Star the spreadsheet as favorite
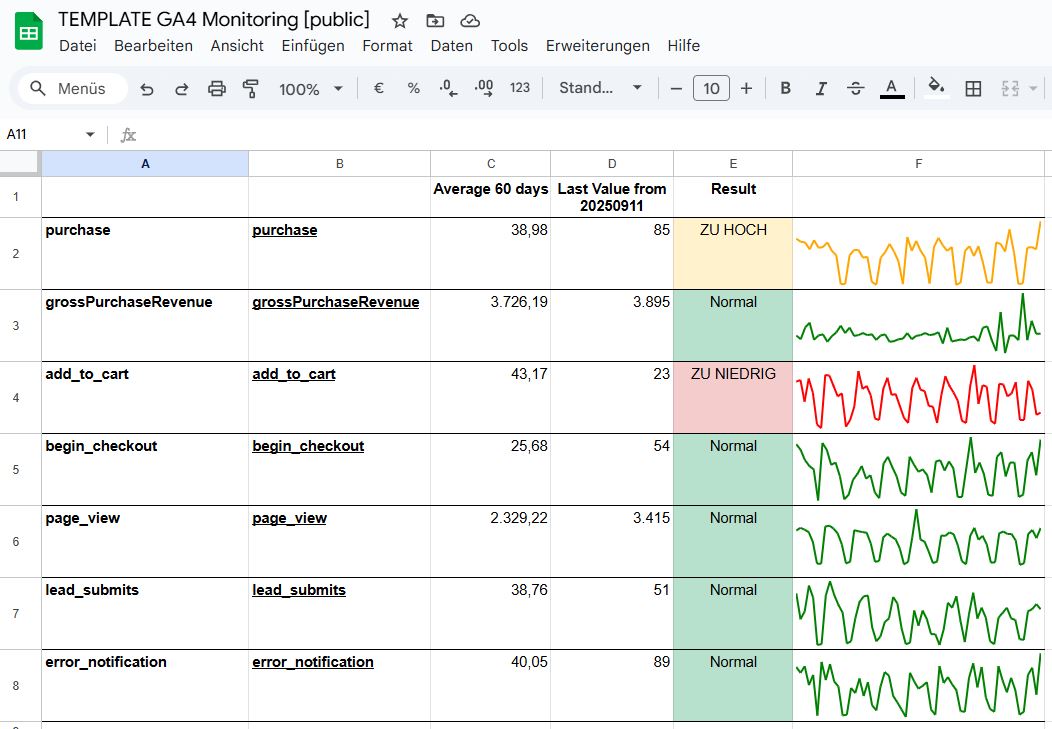Image resolution: width=1052 pixels, height=729 pixels. pyautogui.click(x=398, y=20)
